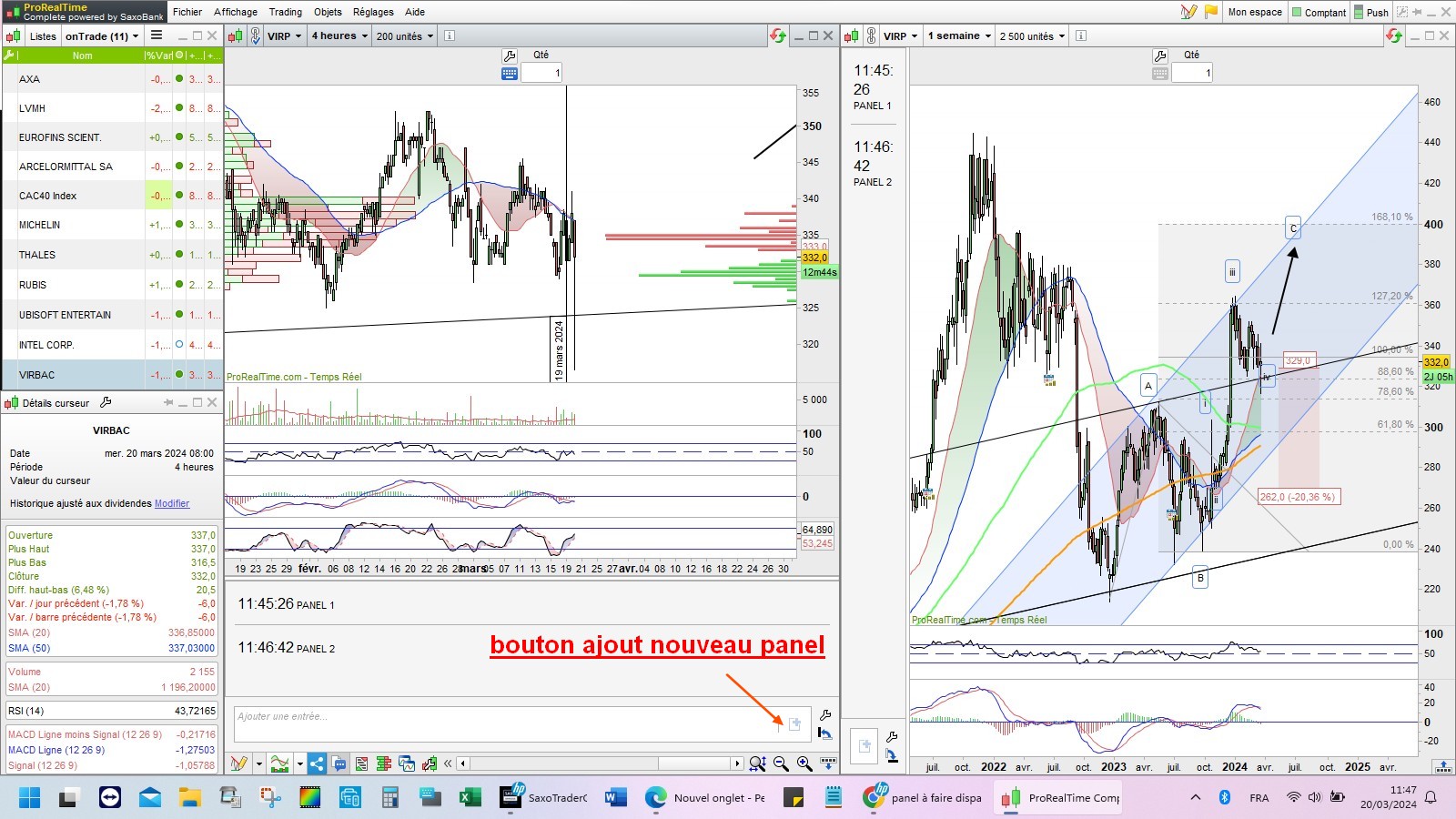
Task: Open the 1 semaine timeframe dropdown
Action: (x=959, y=36)
